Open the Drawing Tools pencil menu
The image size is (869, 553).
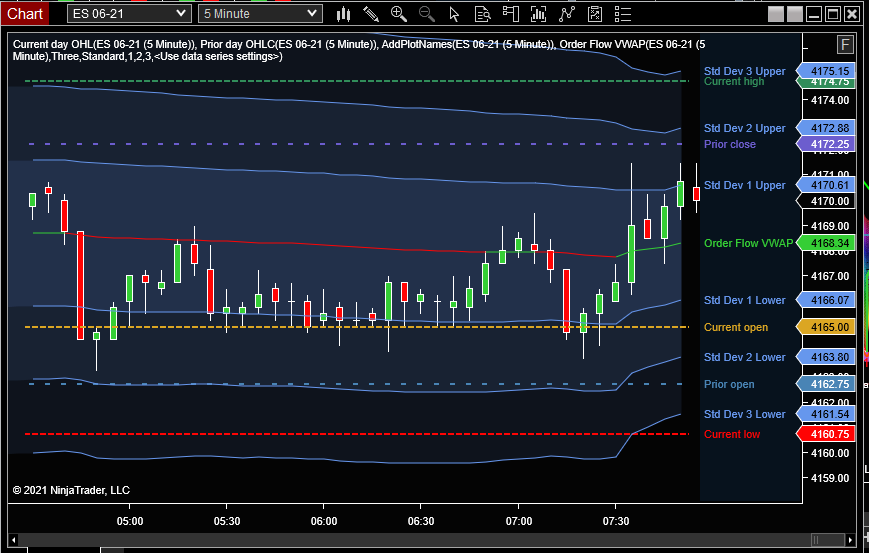[371, 14]
